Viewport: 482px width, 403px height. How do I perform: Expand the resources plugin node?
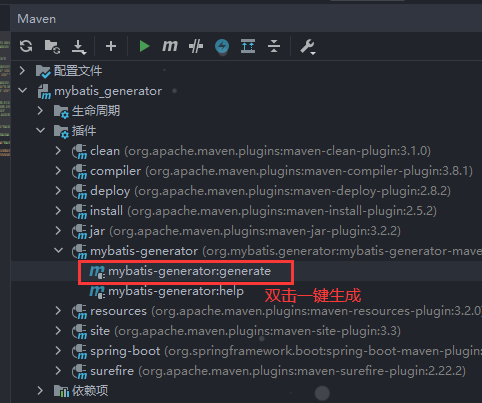[58, 311]
